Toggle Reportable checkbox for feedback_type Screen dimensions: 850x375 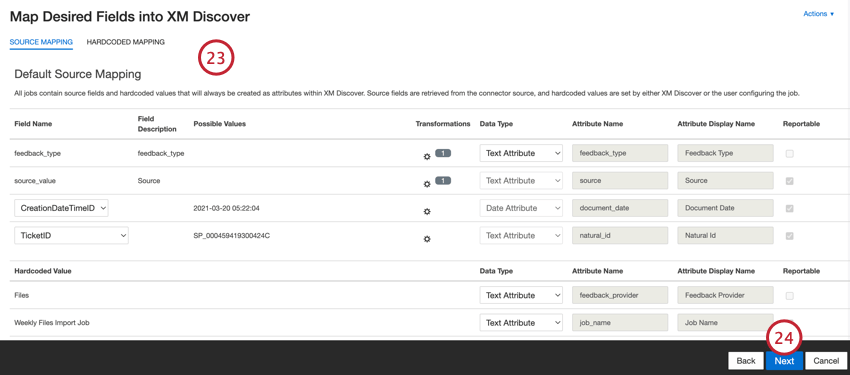coord(789,153)
